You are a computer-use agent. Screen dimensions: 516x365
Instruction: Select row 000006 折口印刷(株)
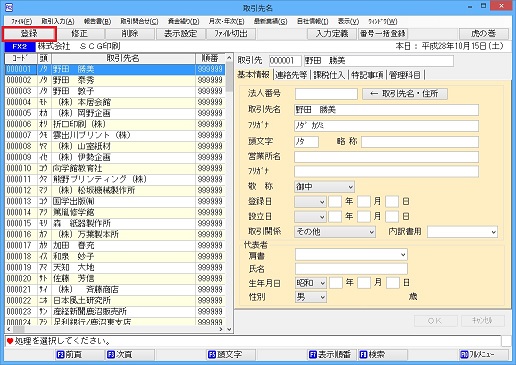(115, 124)
